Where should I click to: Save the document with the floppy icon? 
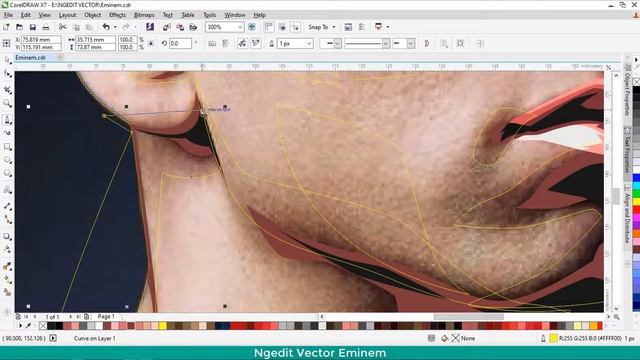pos(33,27)
